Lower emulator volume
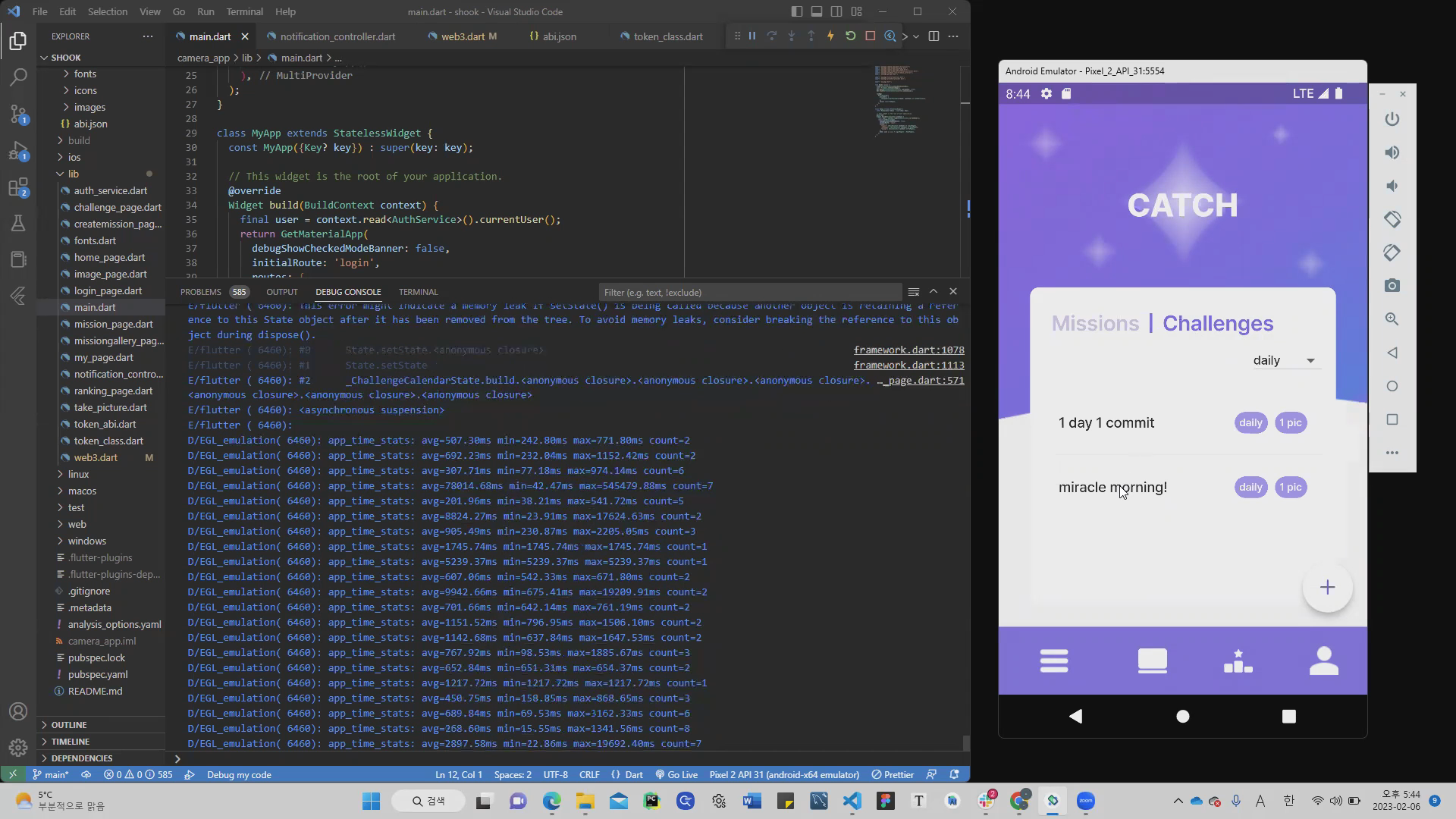 coord(1392,186)
